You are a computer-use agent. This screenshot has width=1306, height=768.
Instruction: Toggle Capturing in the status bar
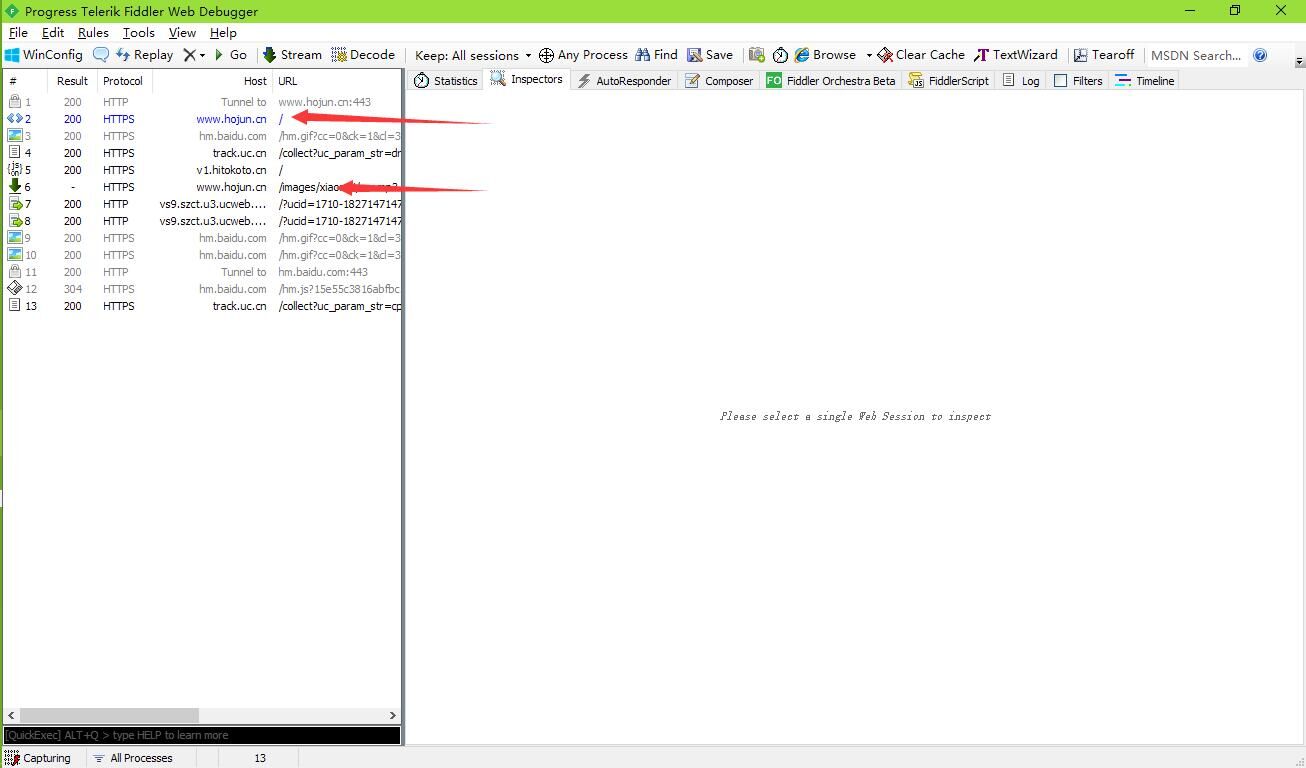[x=38, y=758]
